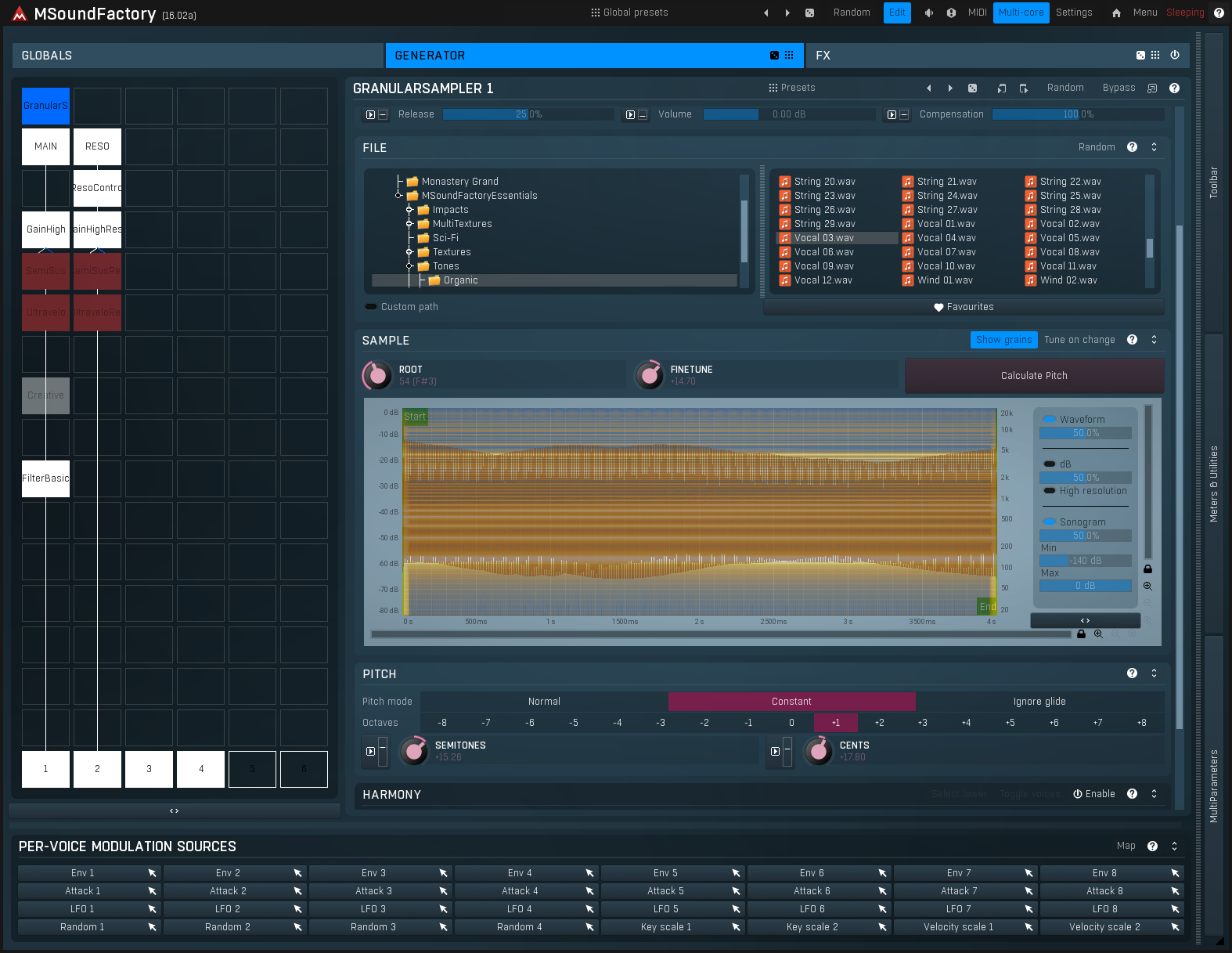Image resolution: width=1232 pixels, height=953 pixels.
Task: Open the Settings menu
Action: 1073,13
